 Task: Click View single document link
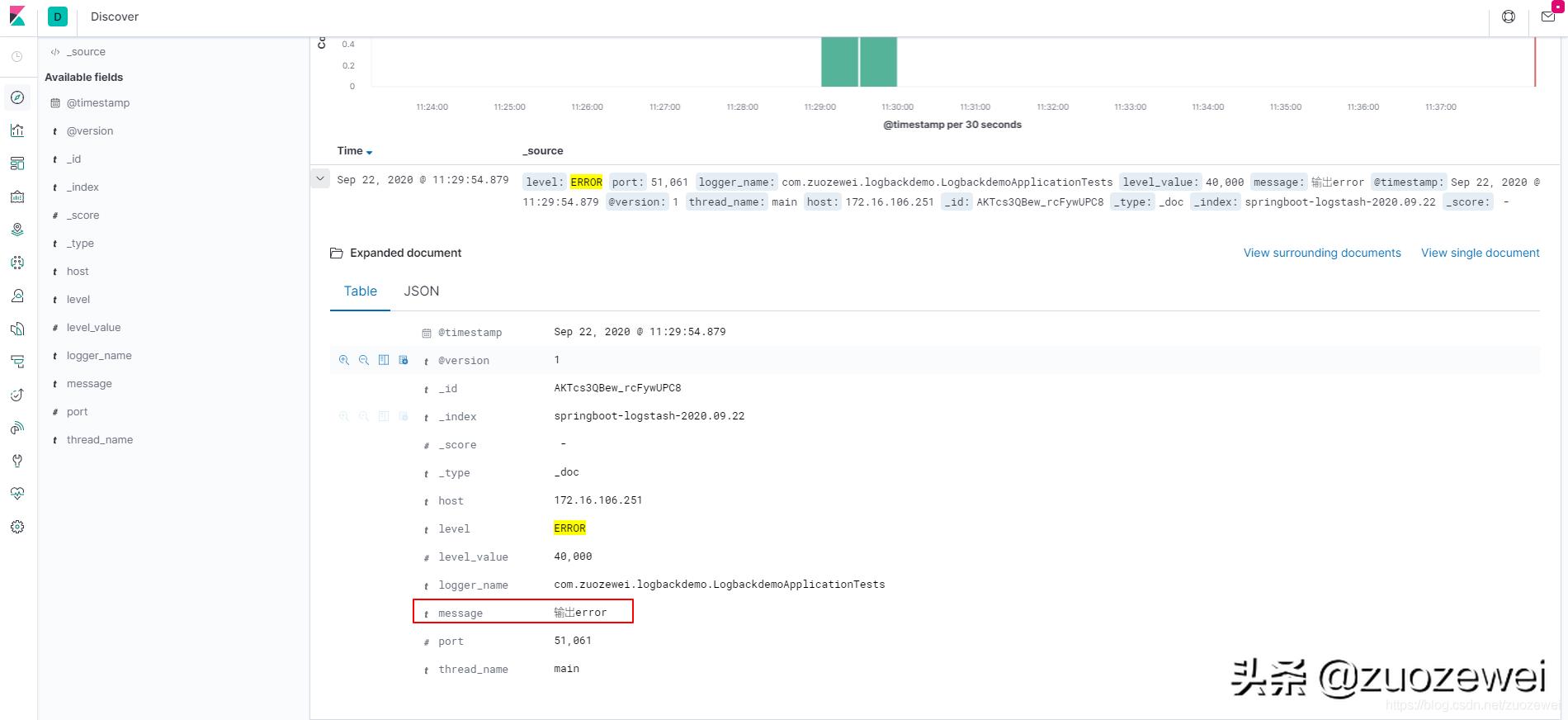click(1480, 253)
